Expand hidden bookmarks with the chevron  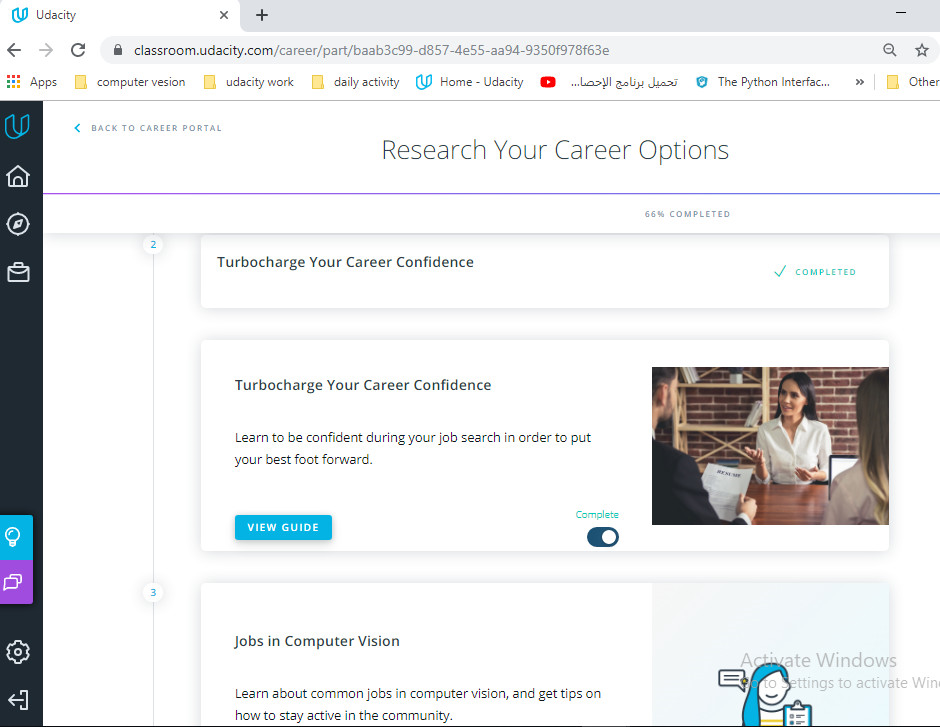point(859,82)
